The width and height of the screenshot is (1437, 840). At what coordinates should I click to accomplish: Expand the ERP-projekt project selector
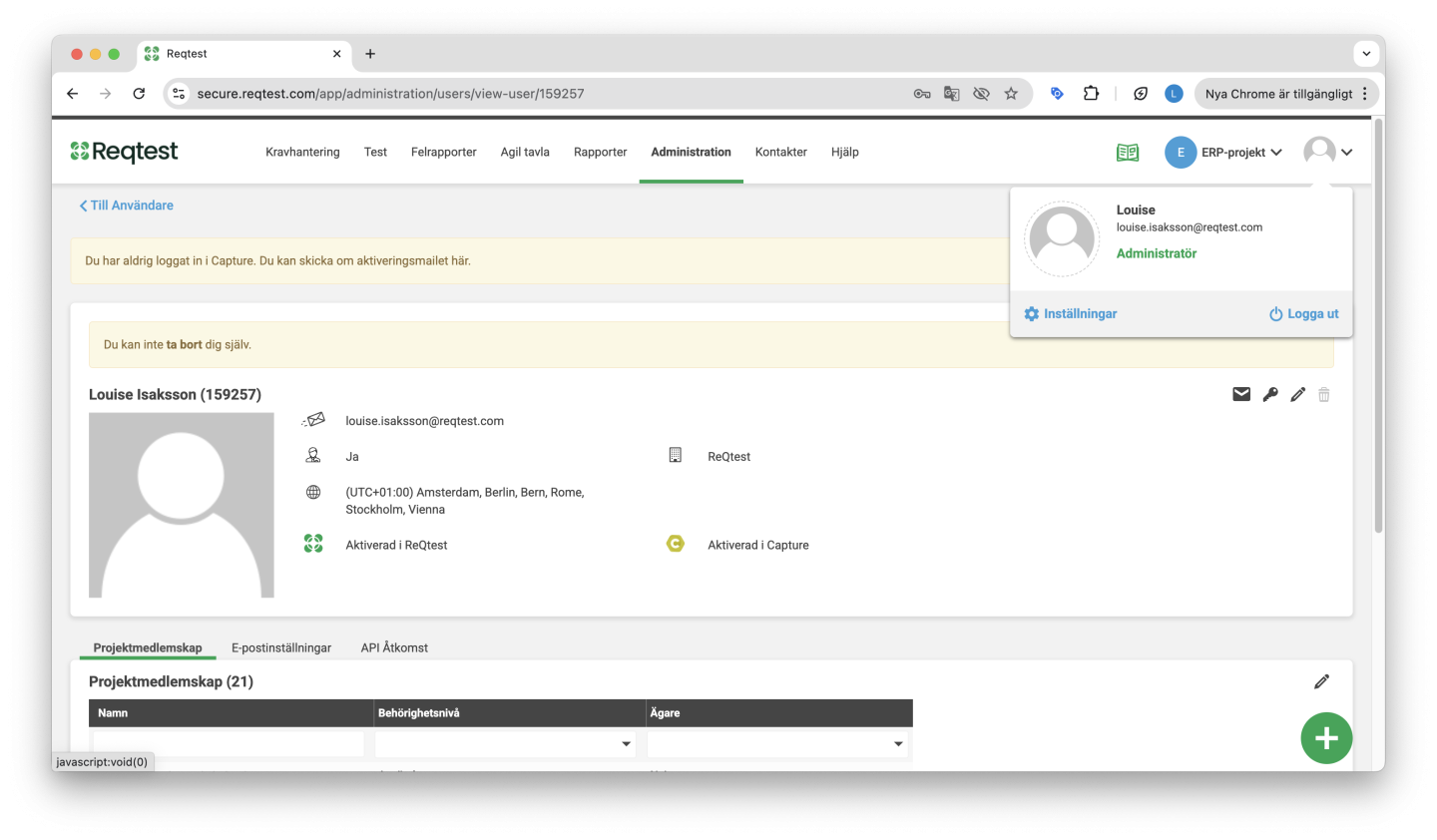tap(1242, 153)
